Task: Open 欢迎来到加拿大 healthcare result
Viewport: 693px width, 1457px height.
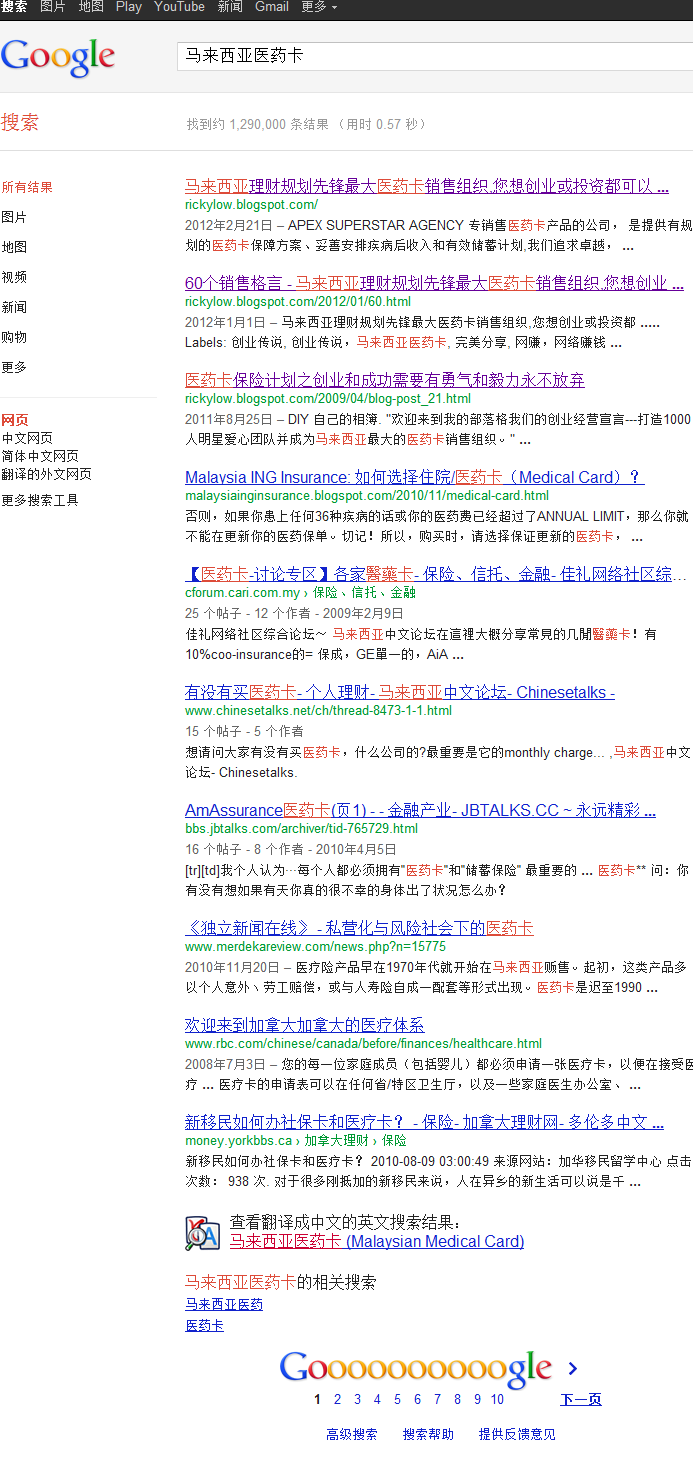Action: [305, 1025]
